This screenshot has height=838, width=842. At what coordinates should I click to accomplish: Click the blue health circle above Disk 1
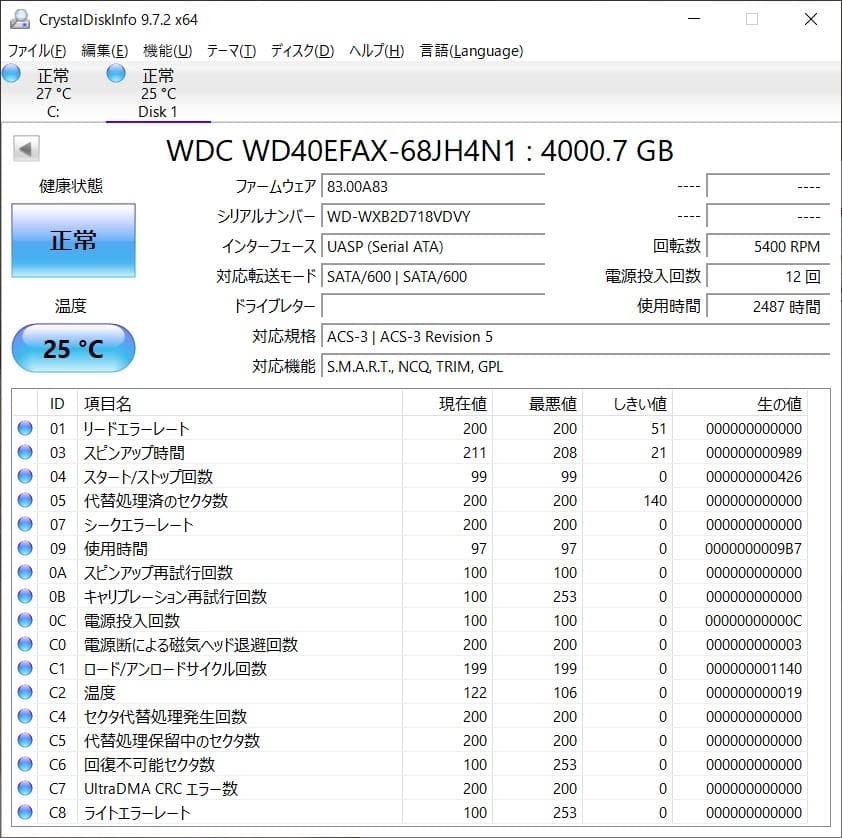click(x=115, y=73)
